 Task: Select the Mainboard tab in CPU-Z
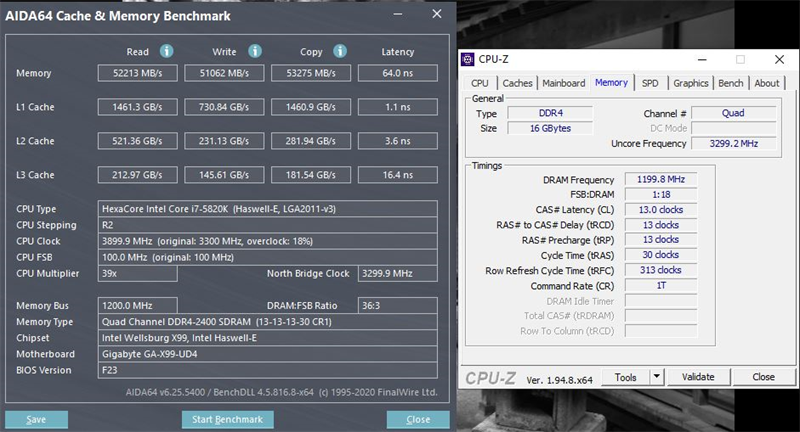point(563,83)
